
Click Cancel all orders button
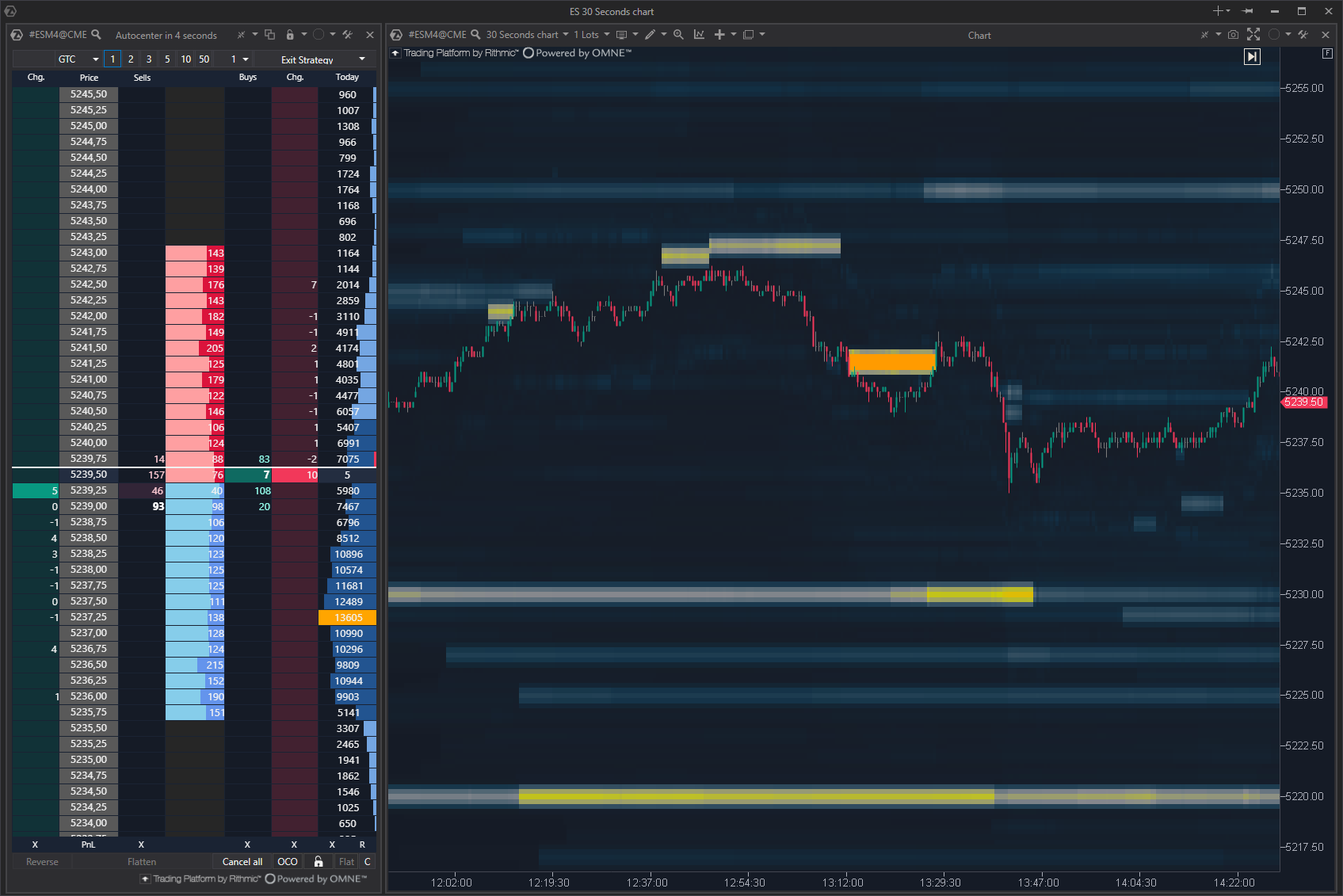point(242,861)
